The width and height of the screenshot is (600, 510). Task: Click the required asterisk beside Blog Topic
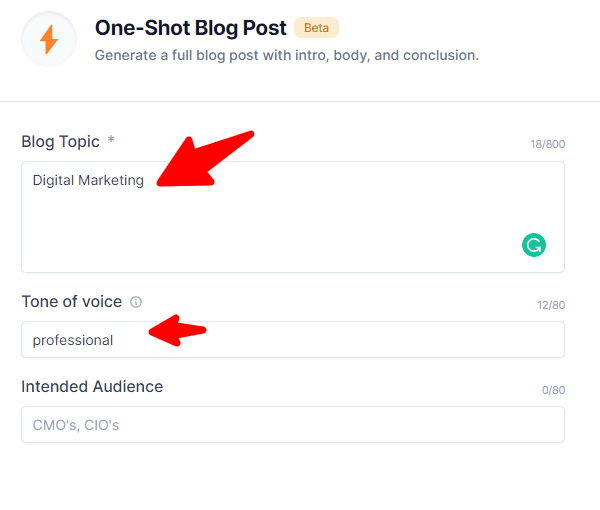111,141
